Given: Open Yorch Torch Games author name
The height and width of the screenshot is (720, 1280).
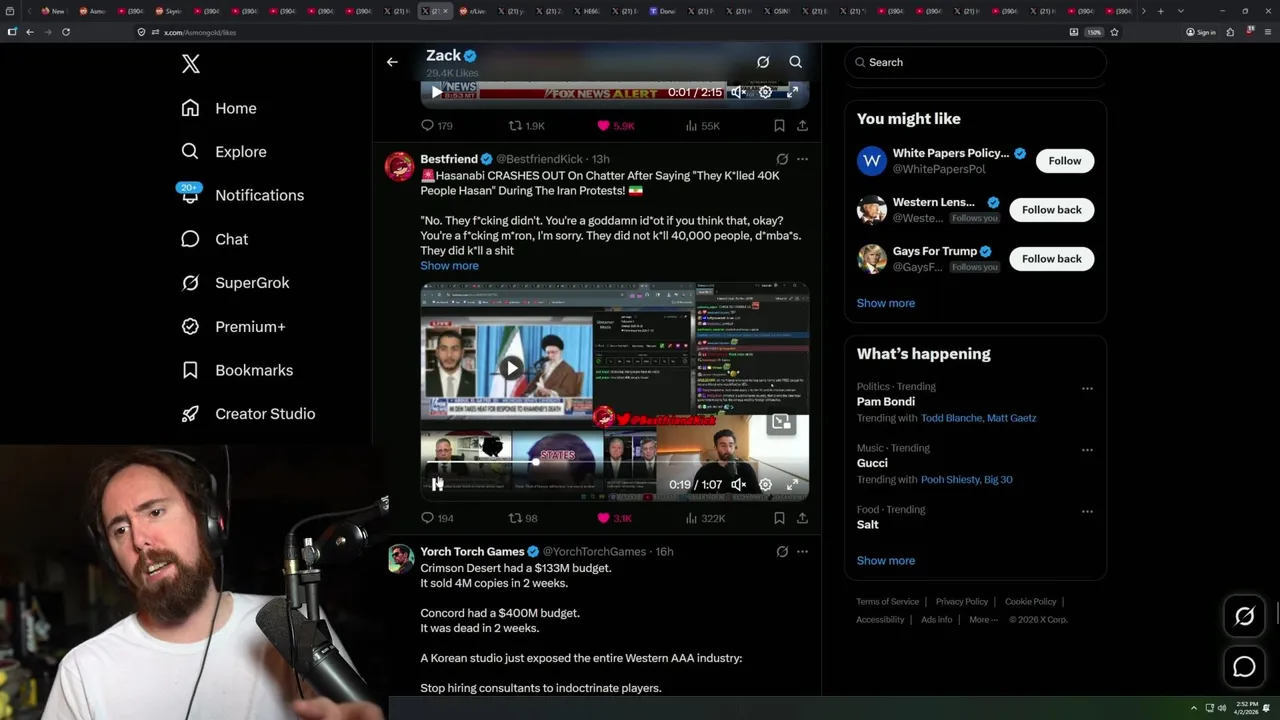Looking at the screenshot, I should point(472,552).
